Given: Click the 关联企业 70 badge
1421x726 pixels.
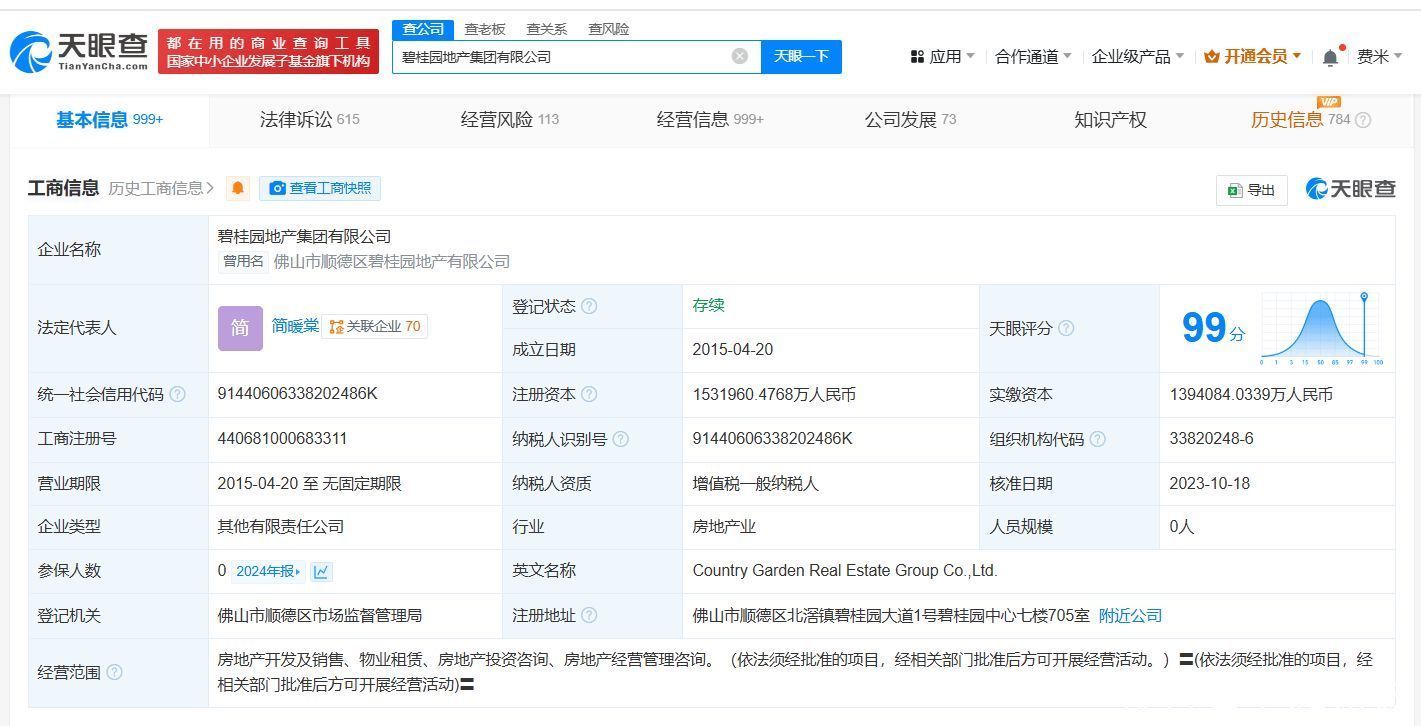Looking at the screenshot, I should pos(374,327).
